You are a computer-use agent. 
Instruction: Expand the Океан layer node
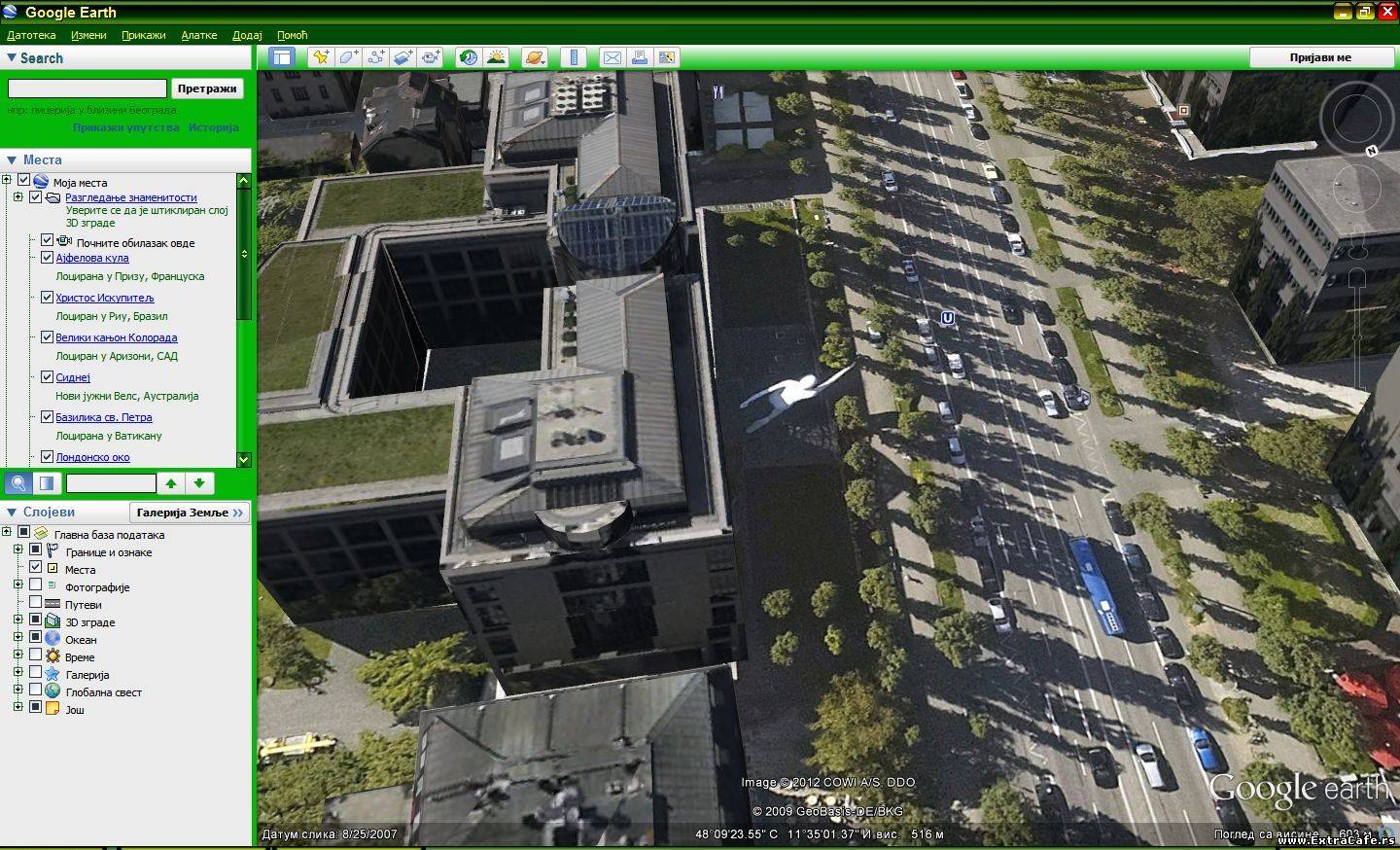(x=17, y=637)
